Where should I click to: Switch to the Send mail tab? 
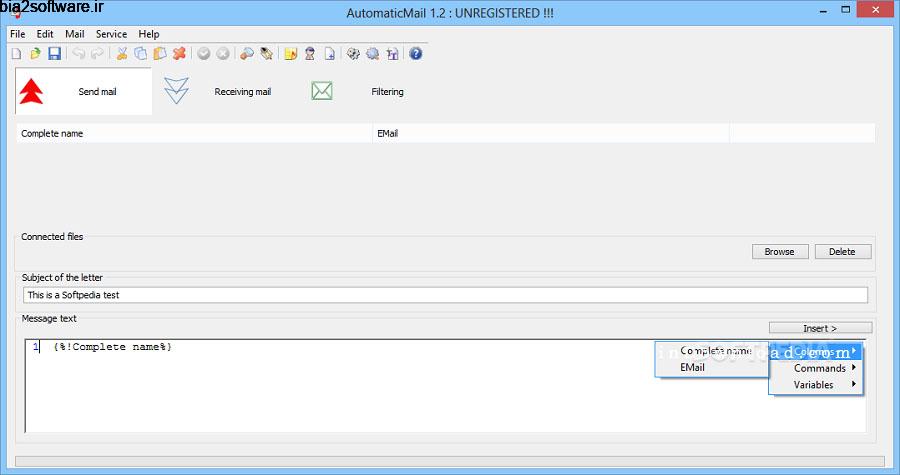point(84,91)
